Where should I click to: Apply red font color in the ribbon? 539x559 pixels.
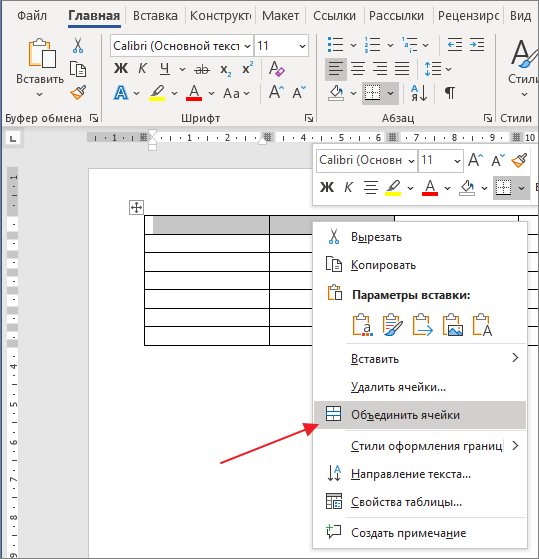194,93
